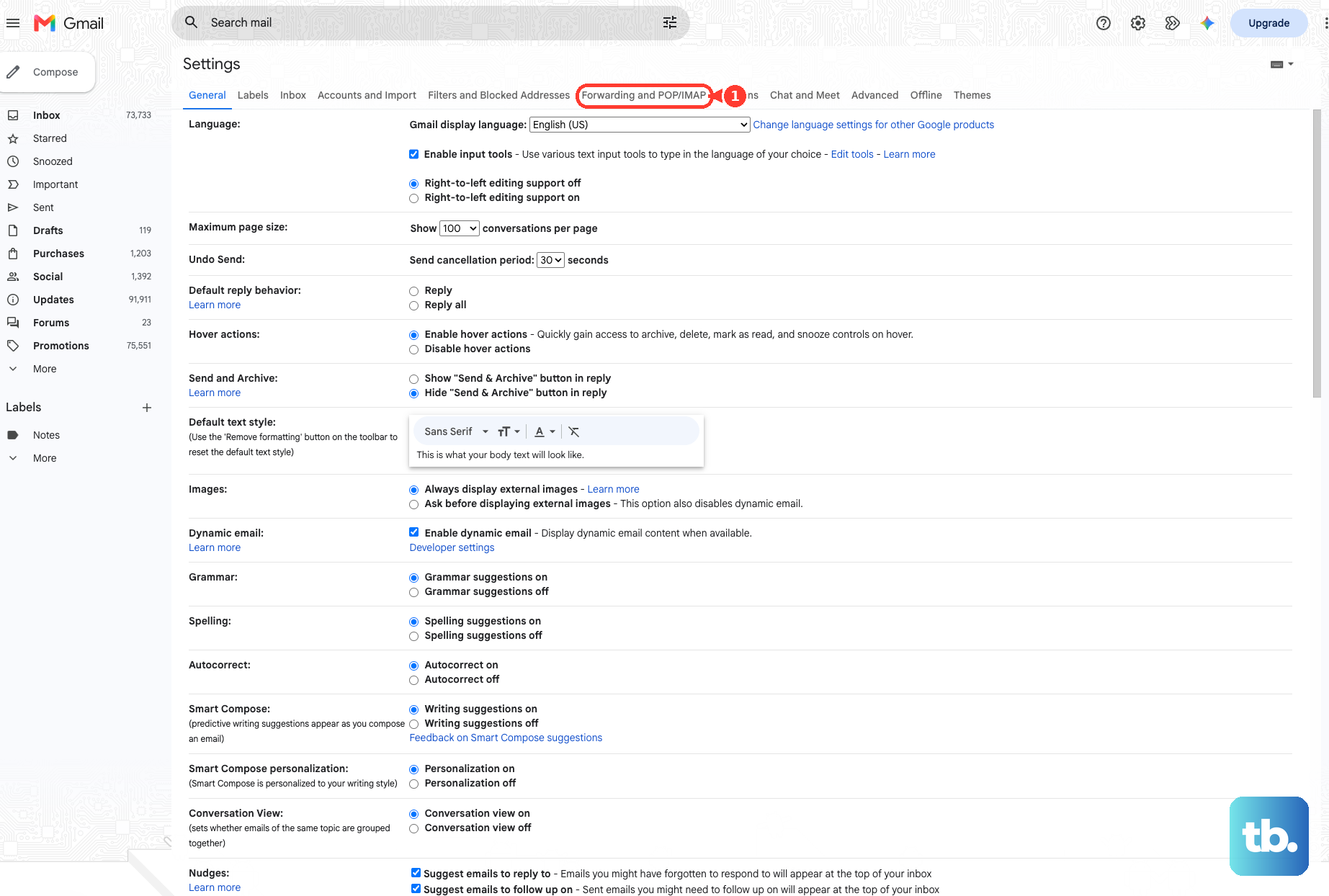Uncheck Enable dynamic email checkbox
Viewport: 1329px width, 896px height.
click(x=414, y=532)
